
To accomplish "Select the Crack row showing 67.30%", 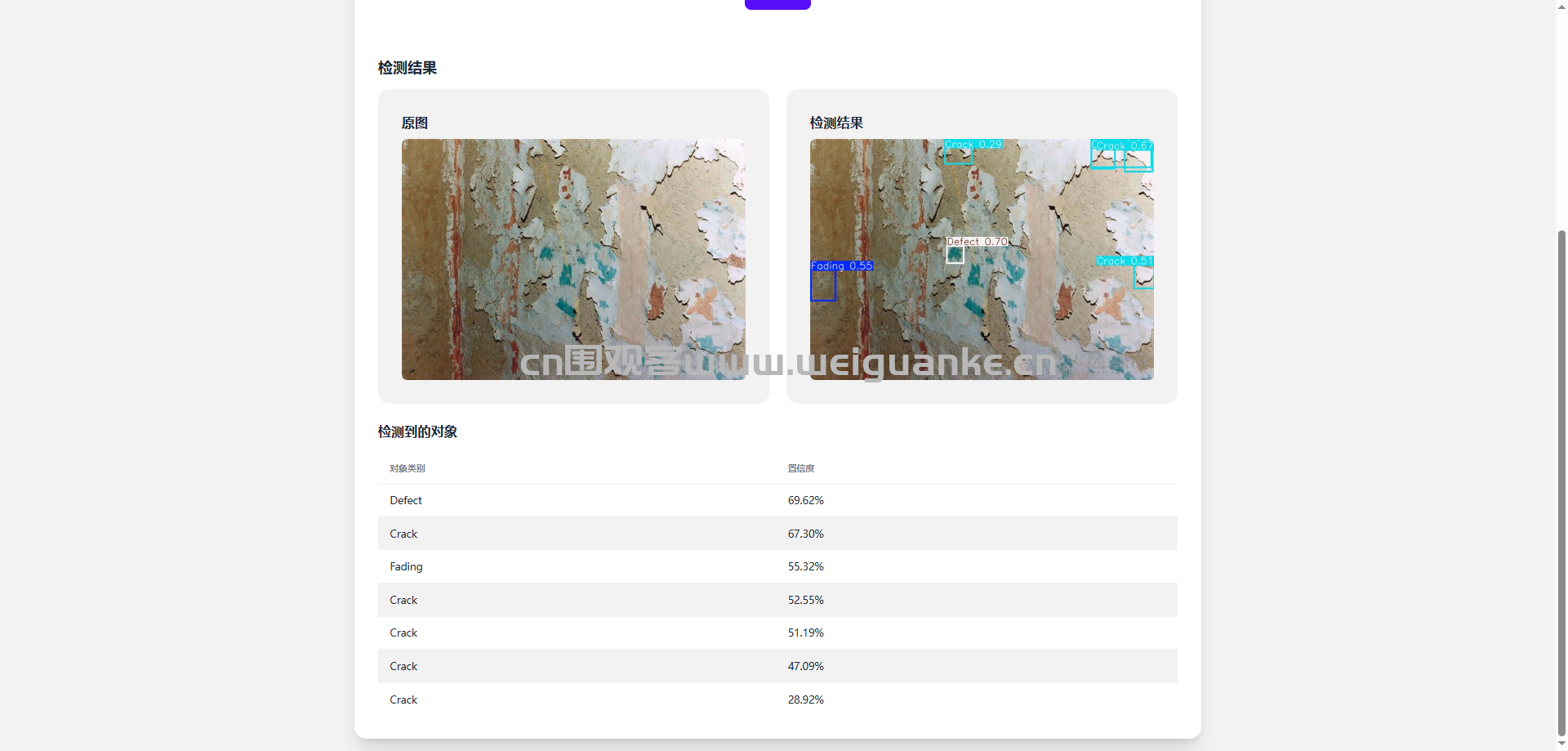I will (x=777, y=534).
